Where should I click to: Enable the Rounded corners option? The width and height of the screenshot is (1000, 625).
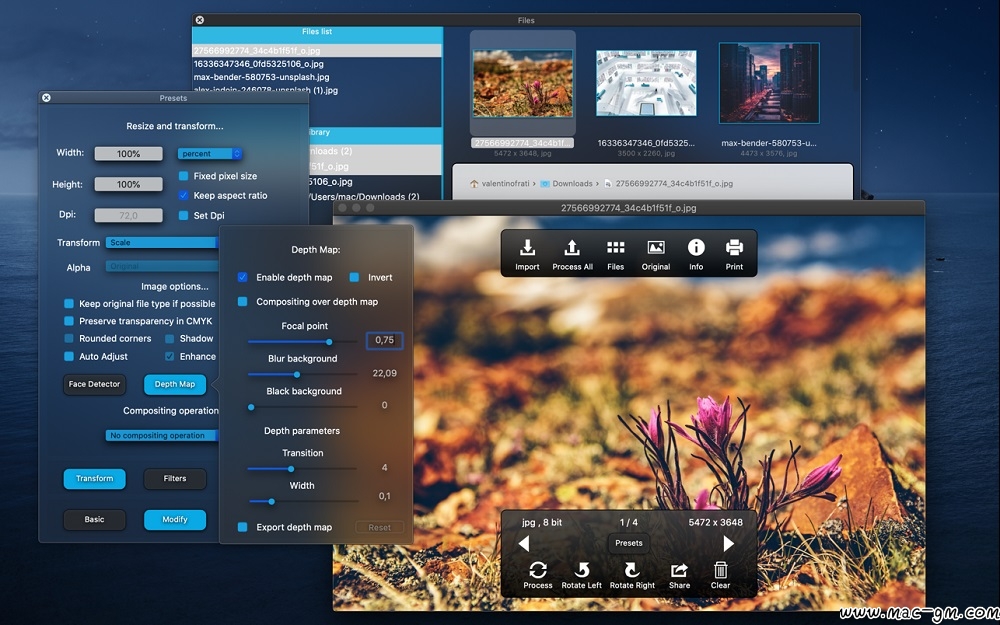[69, 339]
